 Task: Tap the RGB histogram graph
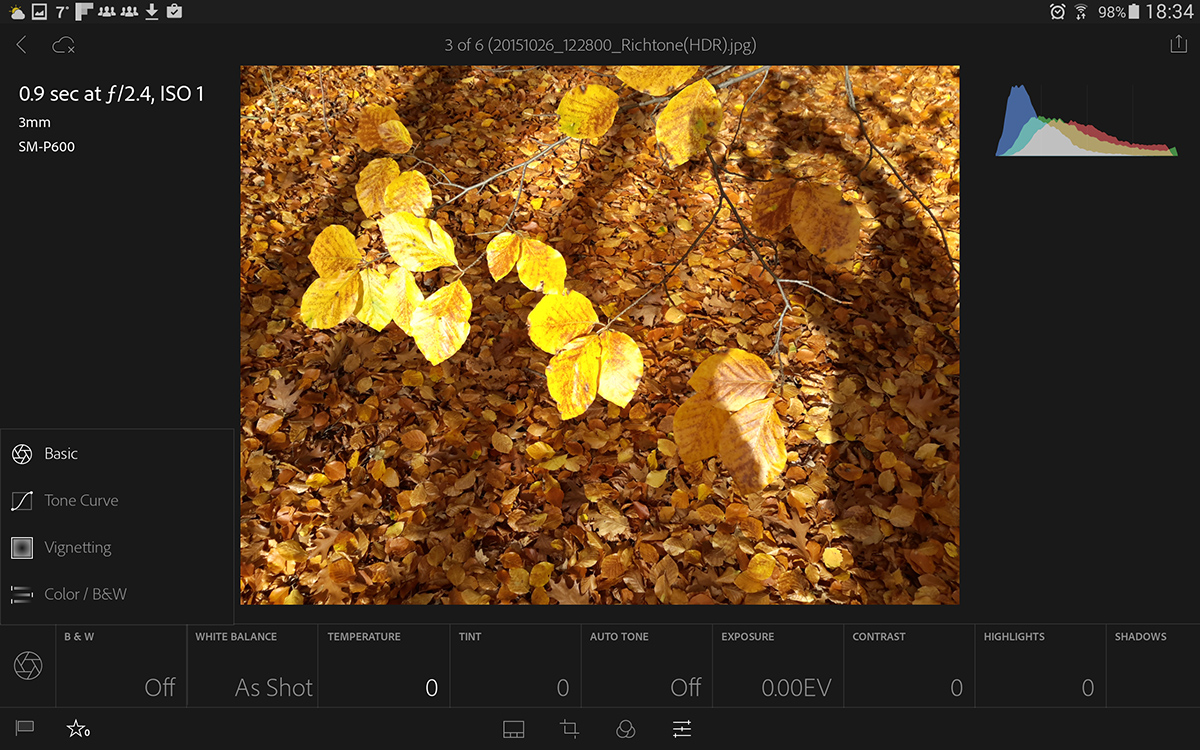pyautogui.click(x=1087, y=120)
